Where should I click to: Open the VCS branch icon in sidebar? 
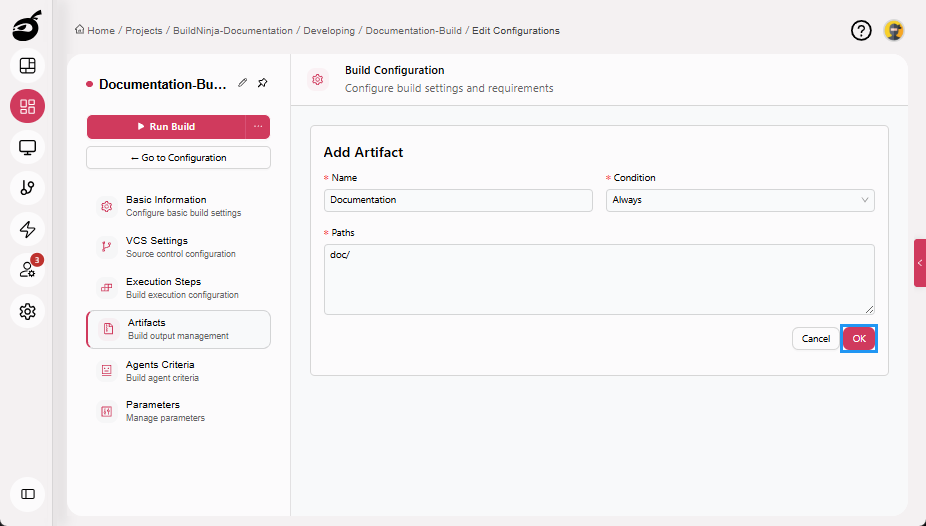pyautogui.click(x=28, y=188)
